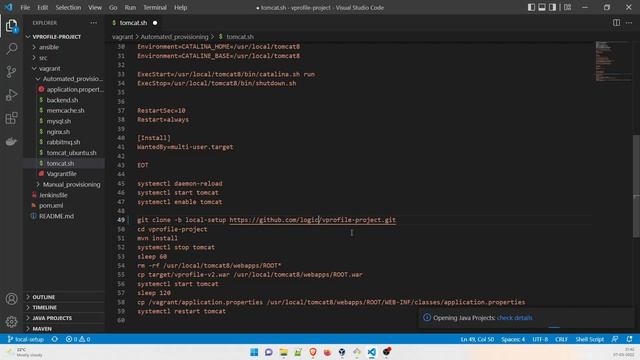Click Automated_provisioning in the breadcrumb
This screenshot has height=360, width=640.
click(x=174, y=37)
